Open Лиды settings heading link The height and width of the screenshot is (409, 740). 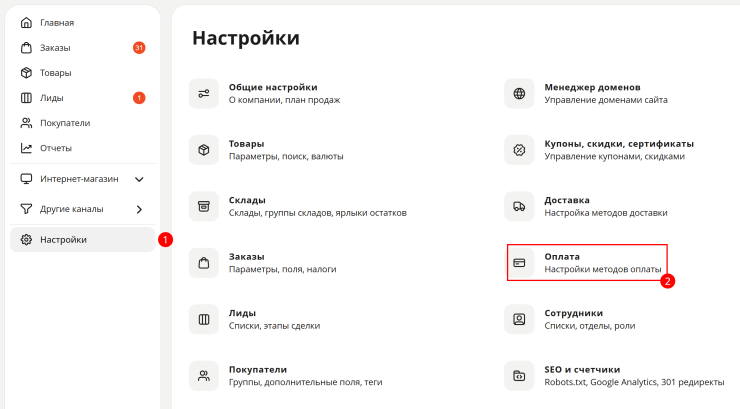(x=242, y=313)
